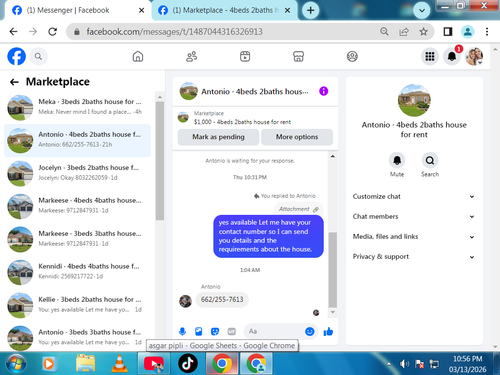The image size is (500, 375).
Task: Expand the Privacy & support section
Action: pos(413,256)
